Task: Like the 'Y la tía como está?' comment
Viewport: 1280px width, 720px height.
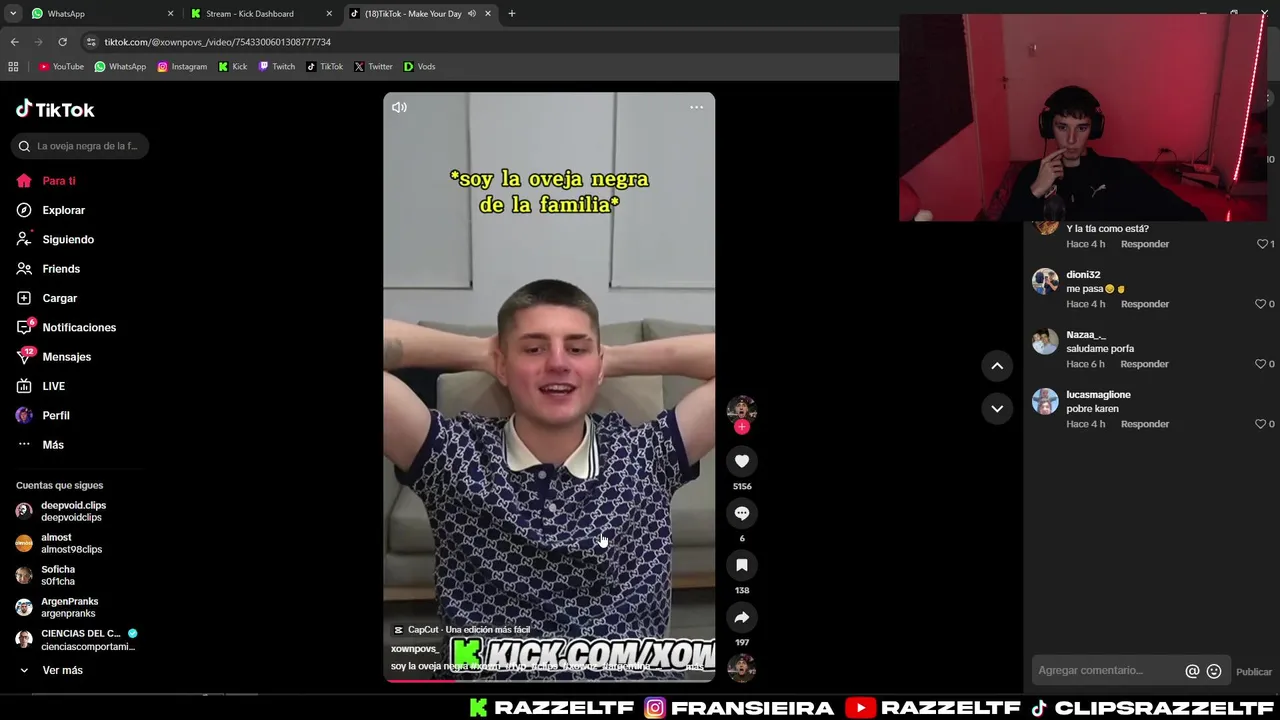Action: tap(1262, 244)
